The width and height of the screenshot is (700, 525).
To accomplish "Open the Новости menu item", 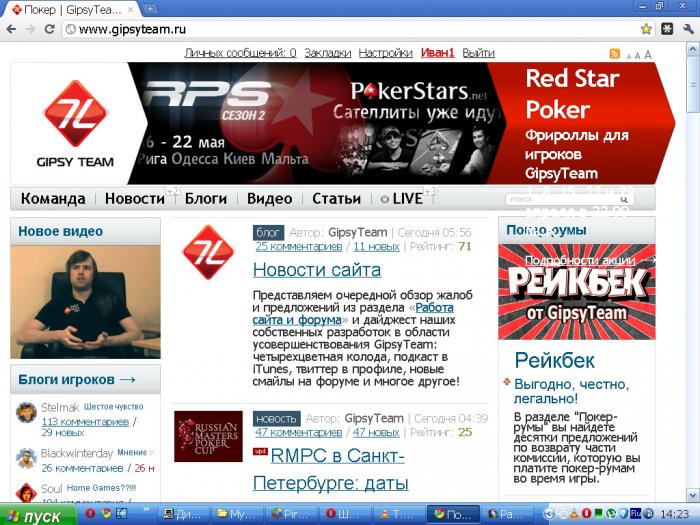I will click(x=135, y=199).
